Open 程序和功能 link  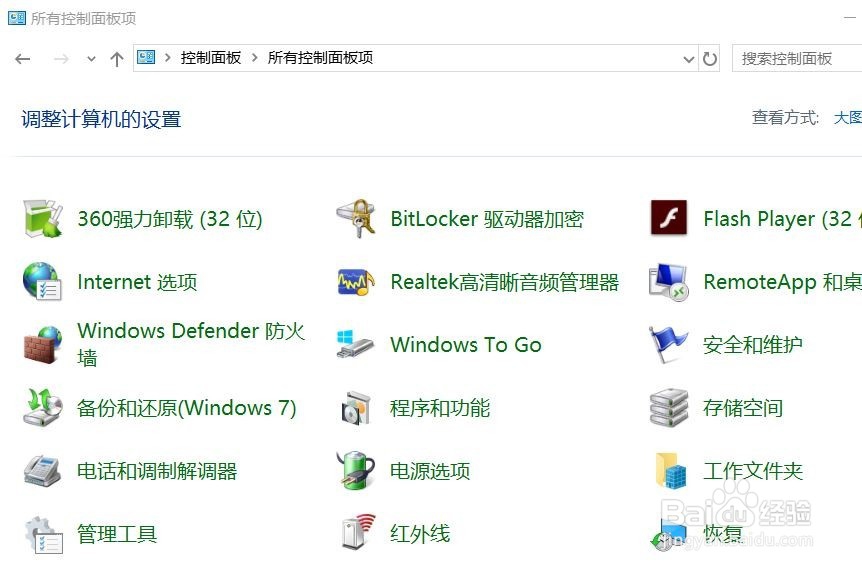(x=440, y=408)
